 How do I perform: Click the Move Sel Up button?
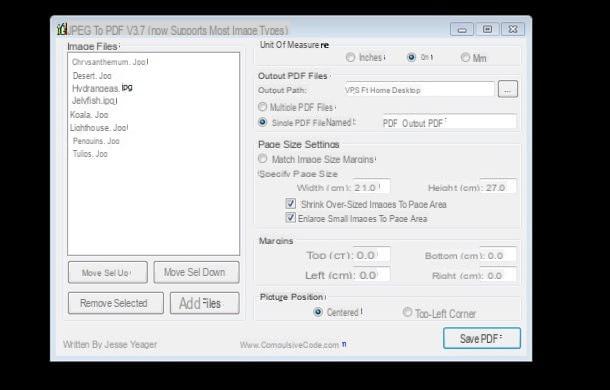(108, 272)
